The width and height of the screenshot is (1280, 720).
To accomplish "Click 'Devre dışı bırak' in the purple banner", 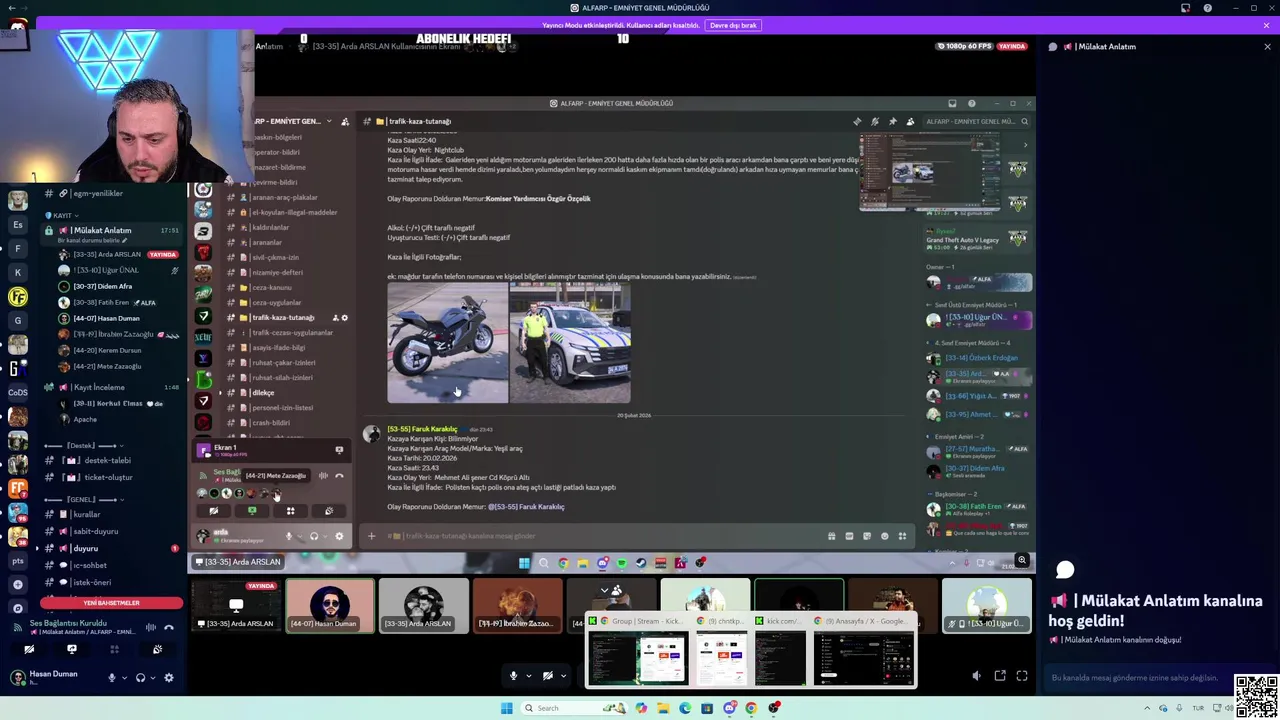I will click(x=733, y=25).
